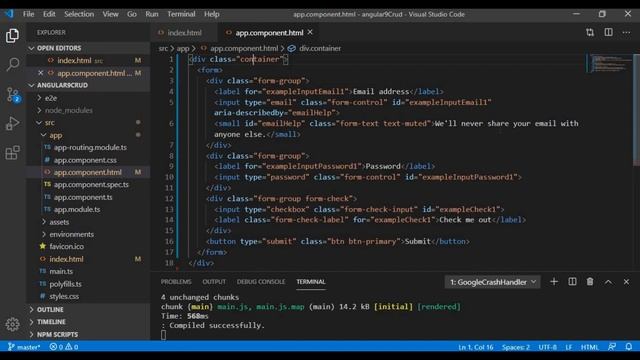Open the Search view in activity bar
The width and height of the screenshot is (640, 360).
(12, 64)
